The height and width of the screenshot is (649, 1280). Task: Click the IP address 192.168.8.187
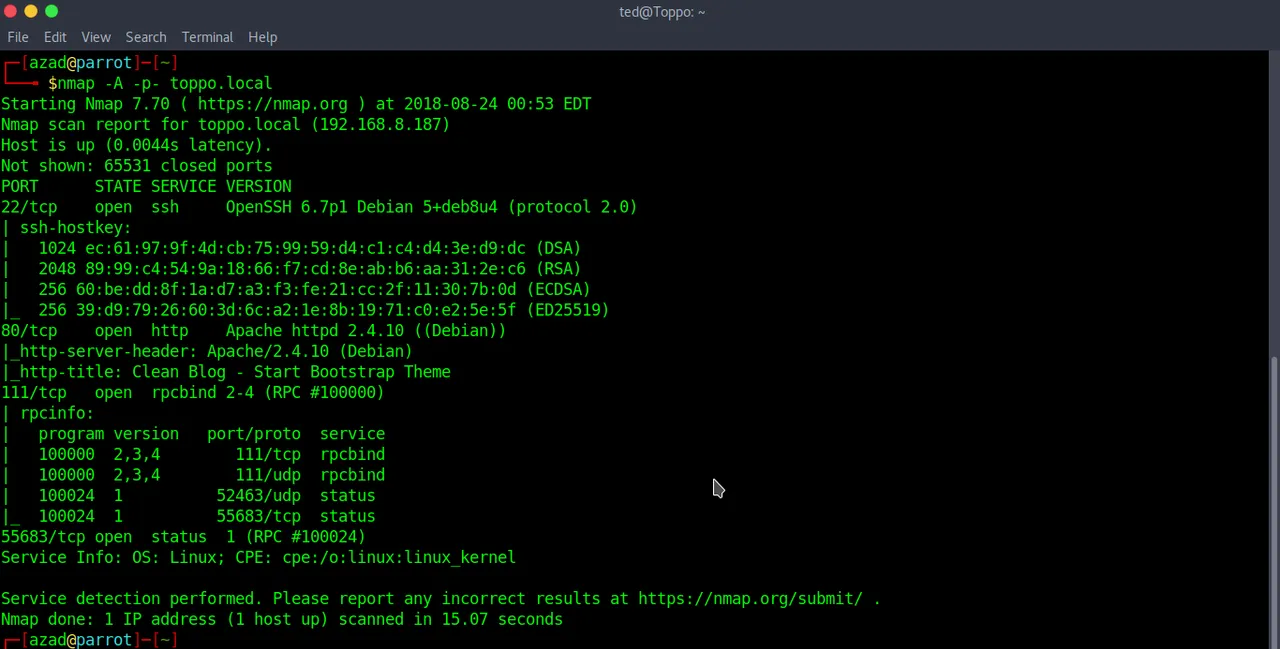(x=380, y=125)
